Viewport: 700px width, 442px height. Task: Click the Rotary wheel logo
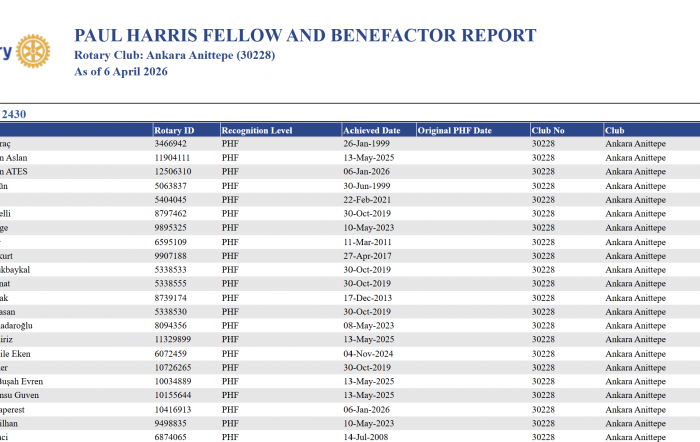point(33,51)
